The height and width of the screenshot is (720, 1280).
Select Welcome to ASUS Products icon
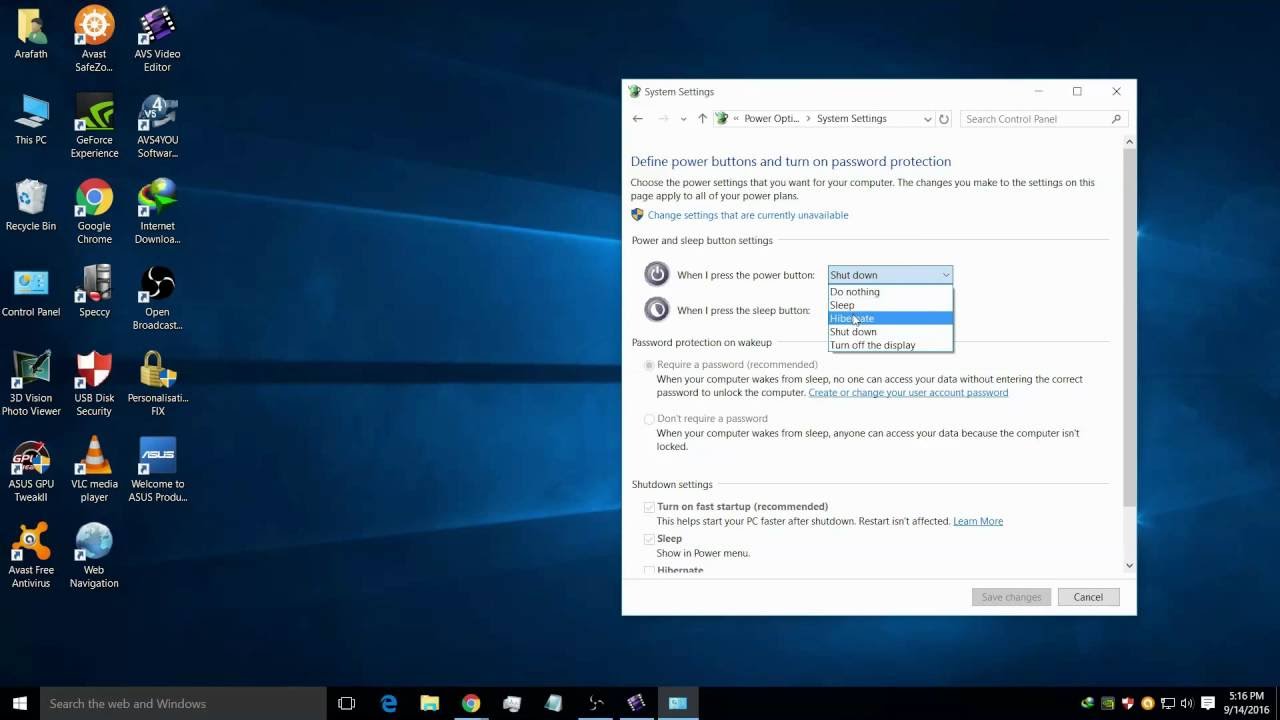[x=157, y=470]
